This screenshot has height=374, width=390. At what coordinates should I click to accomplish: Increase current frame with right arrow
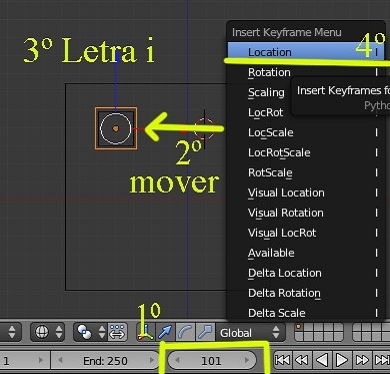click(247, 360)
